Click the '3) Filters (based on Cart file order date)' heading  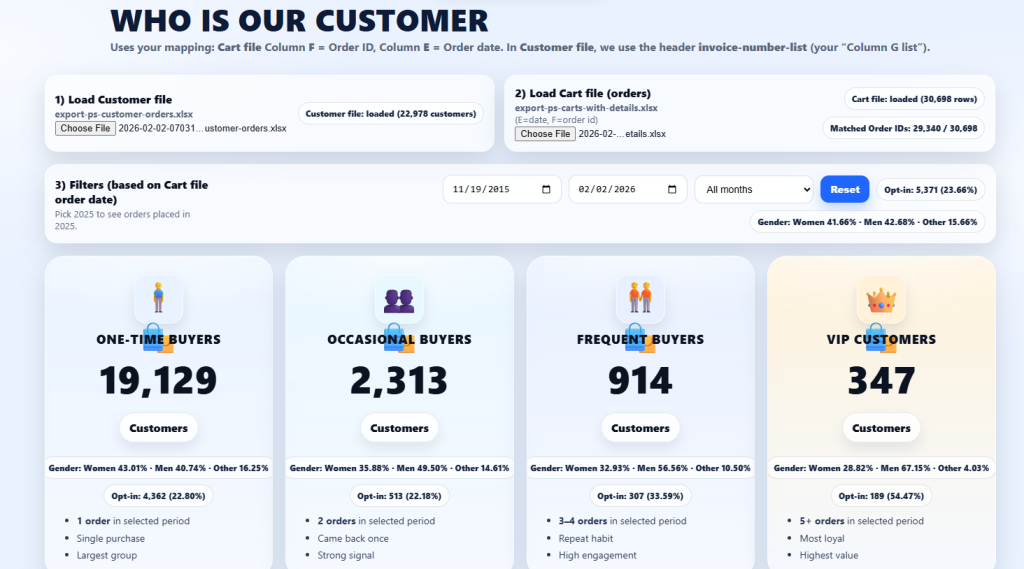[131, 192]
